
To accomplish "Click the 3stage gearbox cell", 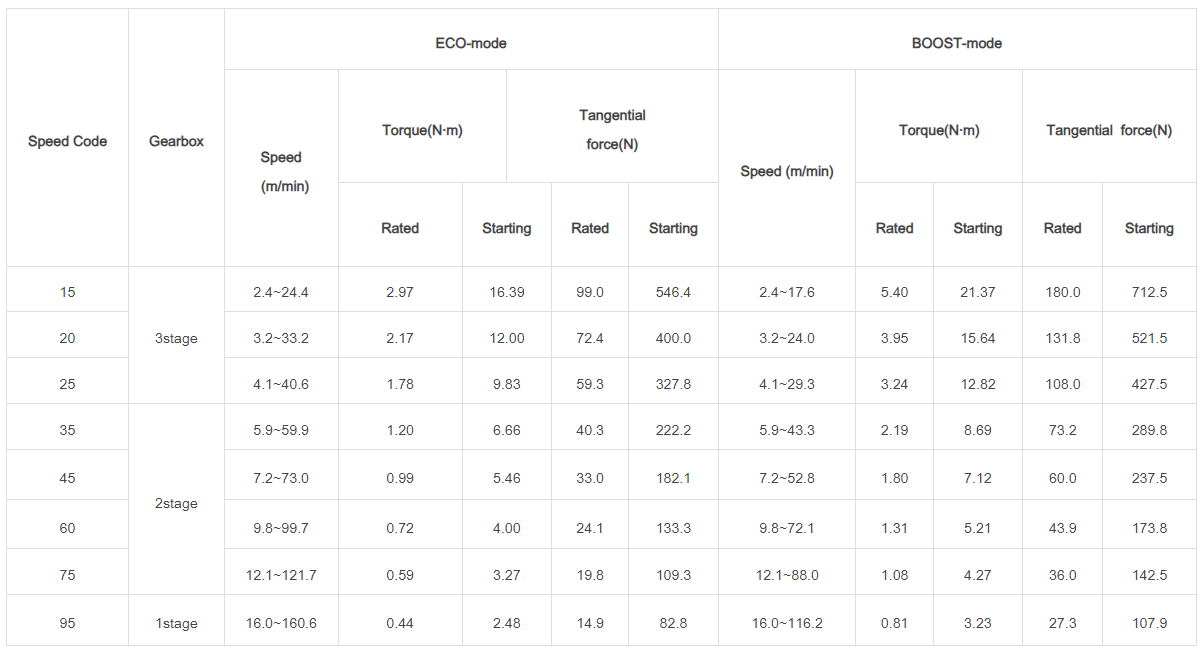I will point(176,338).
